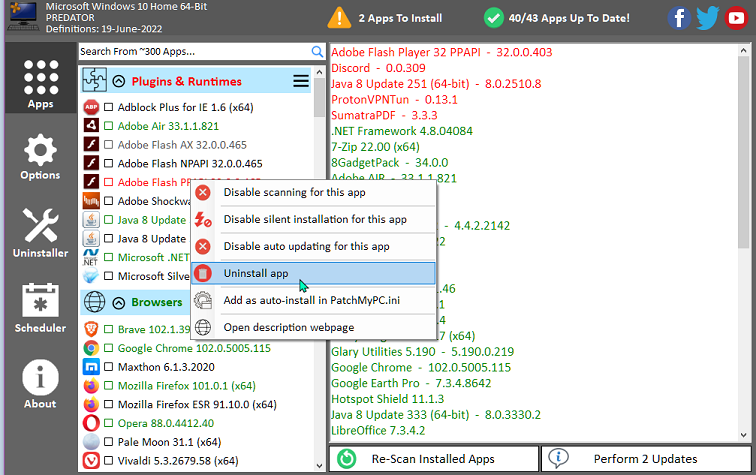Select Disable scanning for this app
The width and height of the screenshot is (756, 475).
[x=313, y=192]
